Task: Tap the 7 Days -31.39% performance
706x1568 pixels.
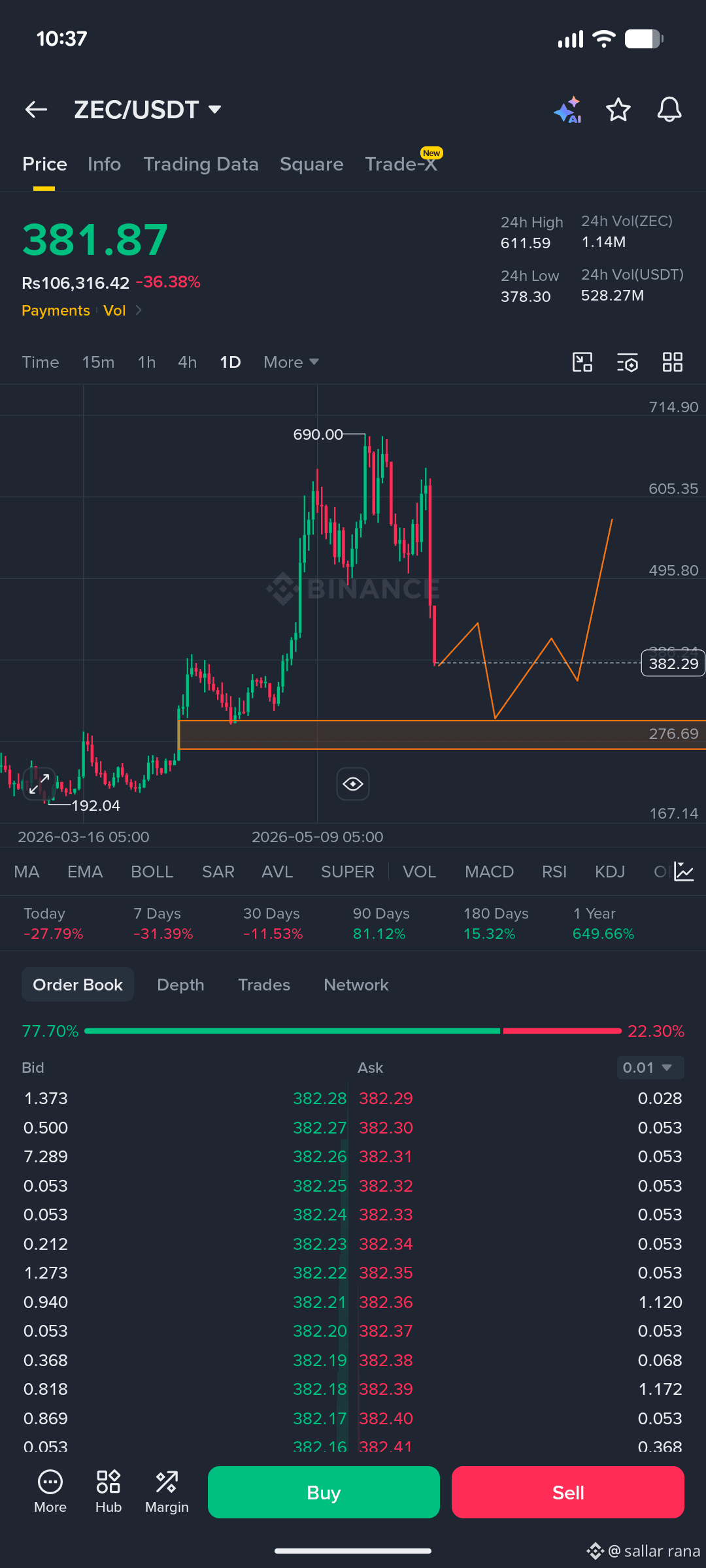Action: pyautogui.click(x=163, y=923)
